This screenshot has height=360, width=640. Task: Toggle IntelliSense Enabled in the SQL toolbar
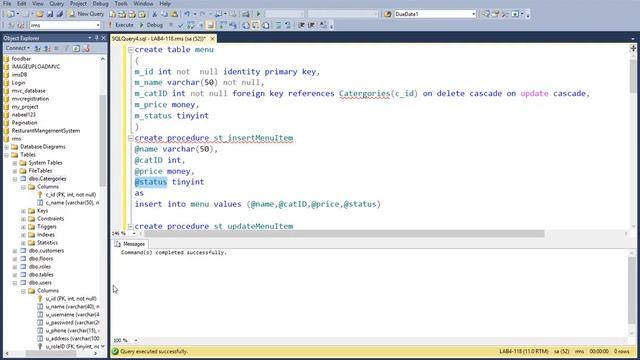point(211,25)
